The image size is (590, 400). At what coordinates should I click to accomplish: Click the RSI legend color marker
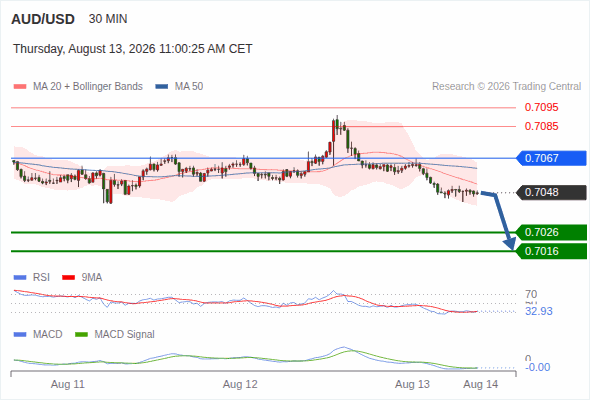click(x=20, y=278)
